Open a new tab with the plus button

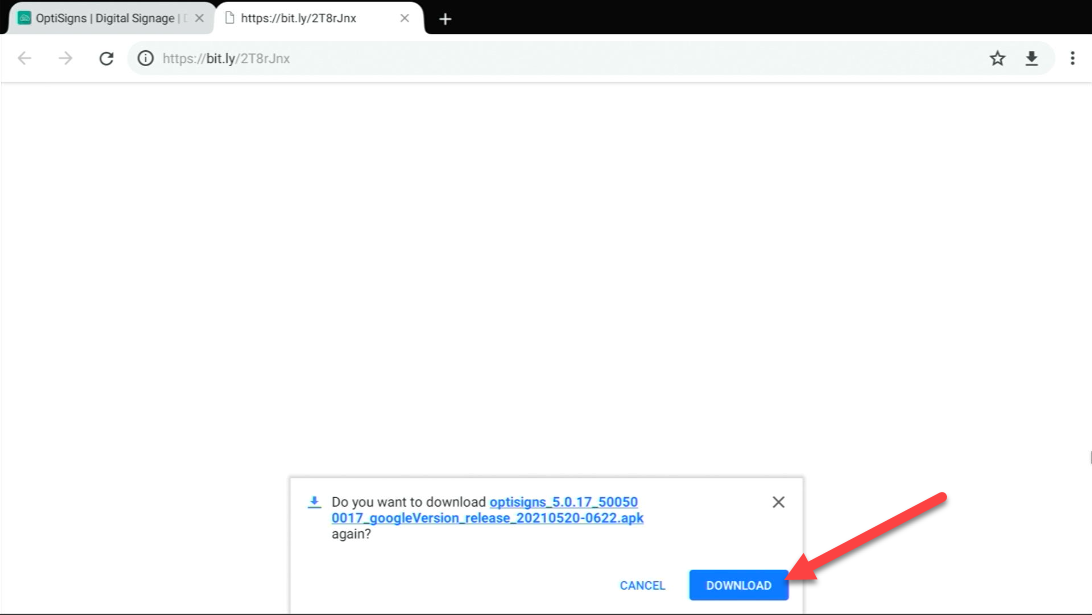[445, 18]
